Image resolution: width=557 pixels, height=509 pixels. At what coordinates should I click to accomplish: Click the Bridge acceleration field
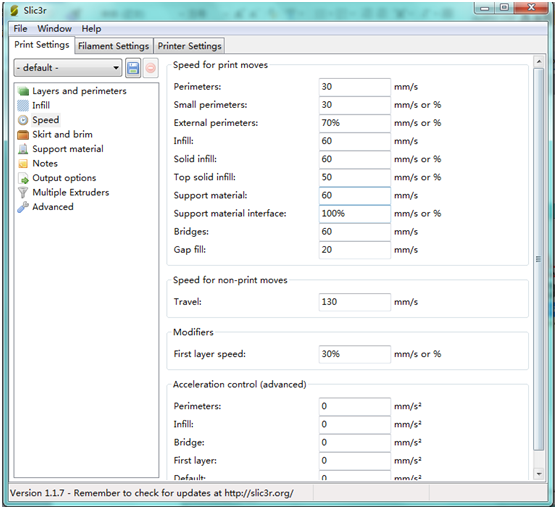(355, 443)
